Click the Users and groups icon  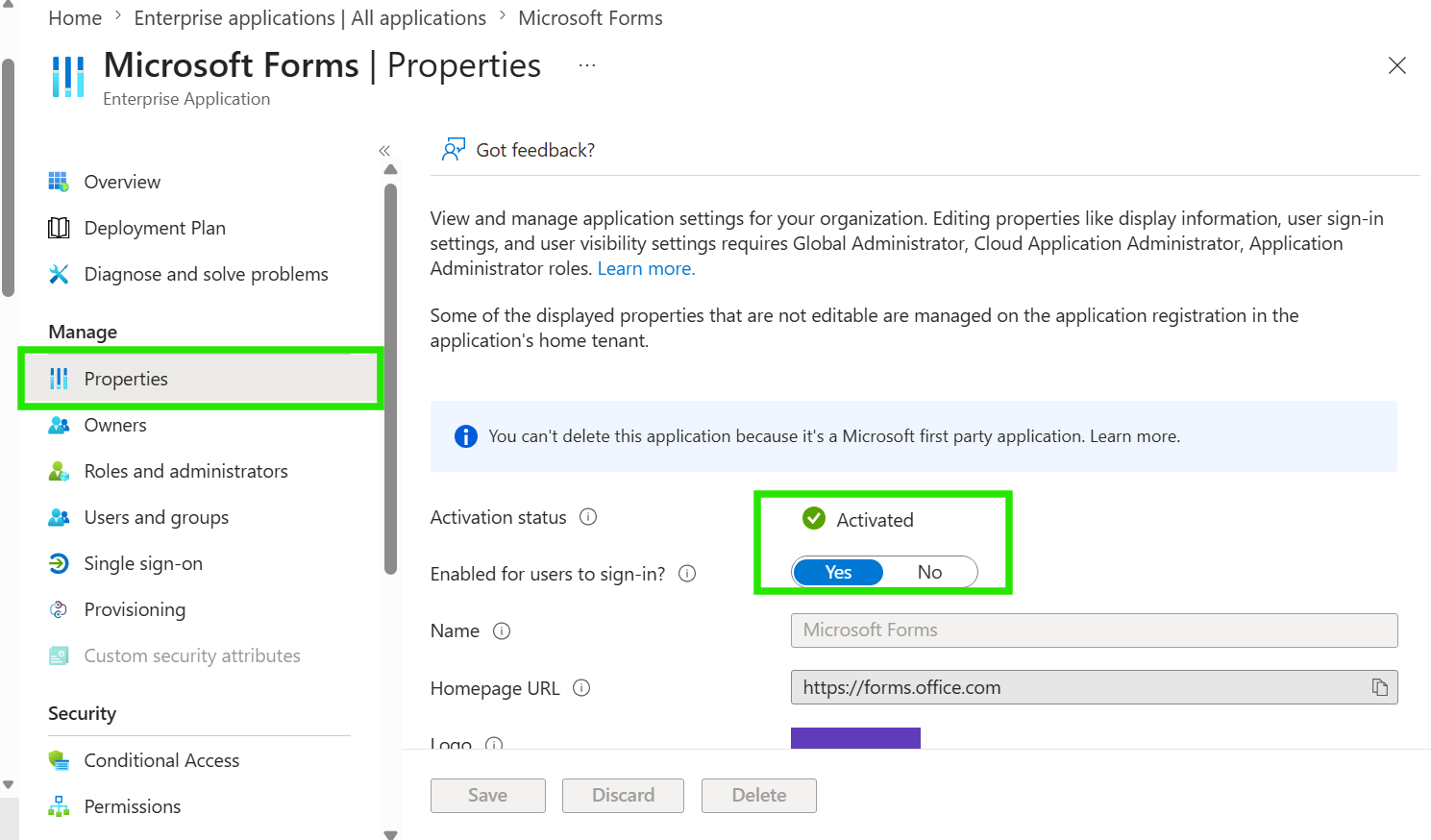tap(59, 517)
